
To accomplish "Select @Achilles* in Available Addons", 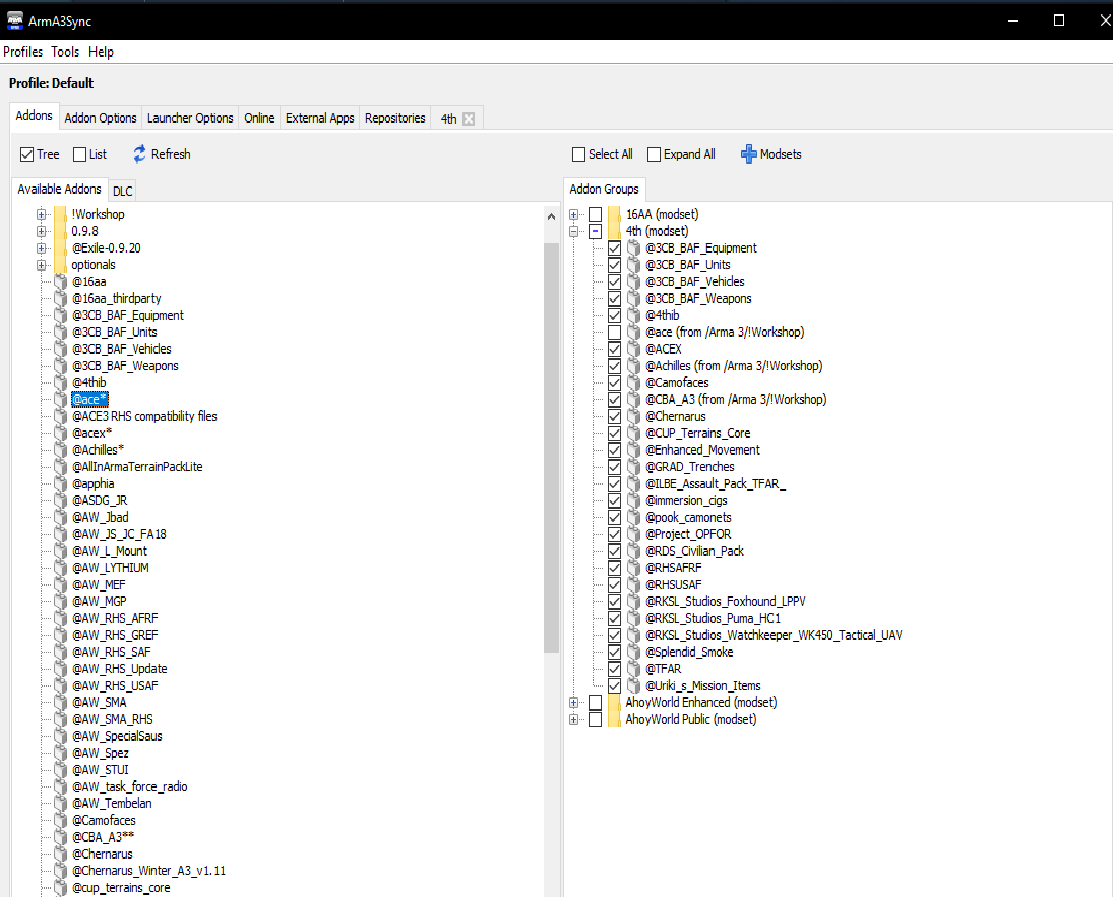I will pyautogui.click(x=98, y=450).
